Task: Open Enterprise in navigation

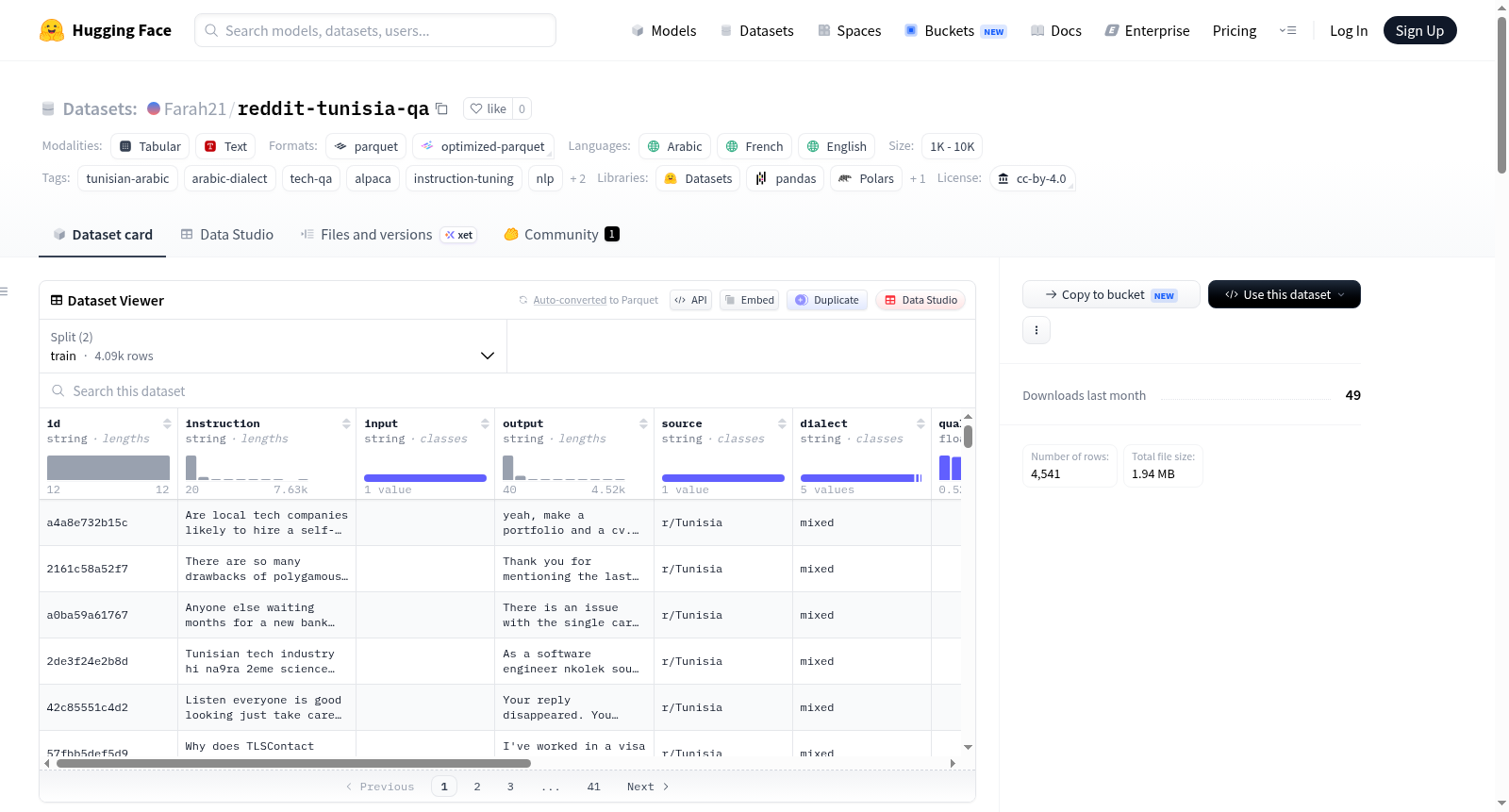Action: 1148,31
